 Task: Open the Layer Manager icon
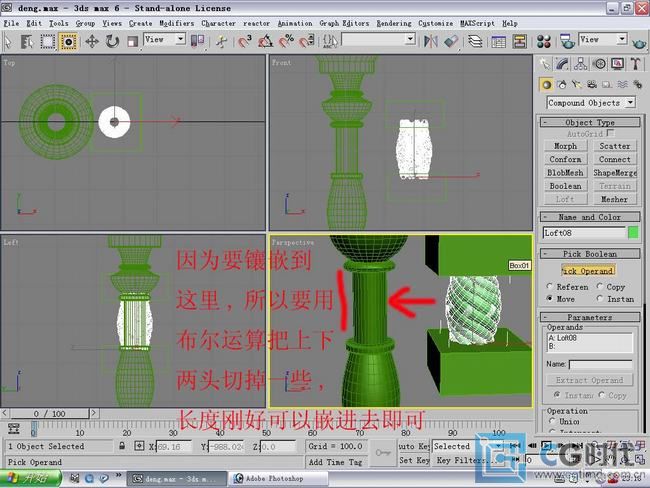tap(475, 41)
